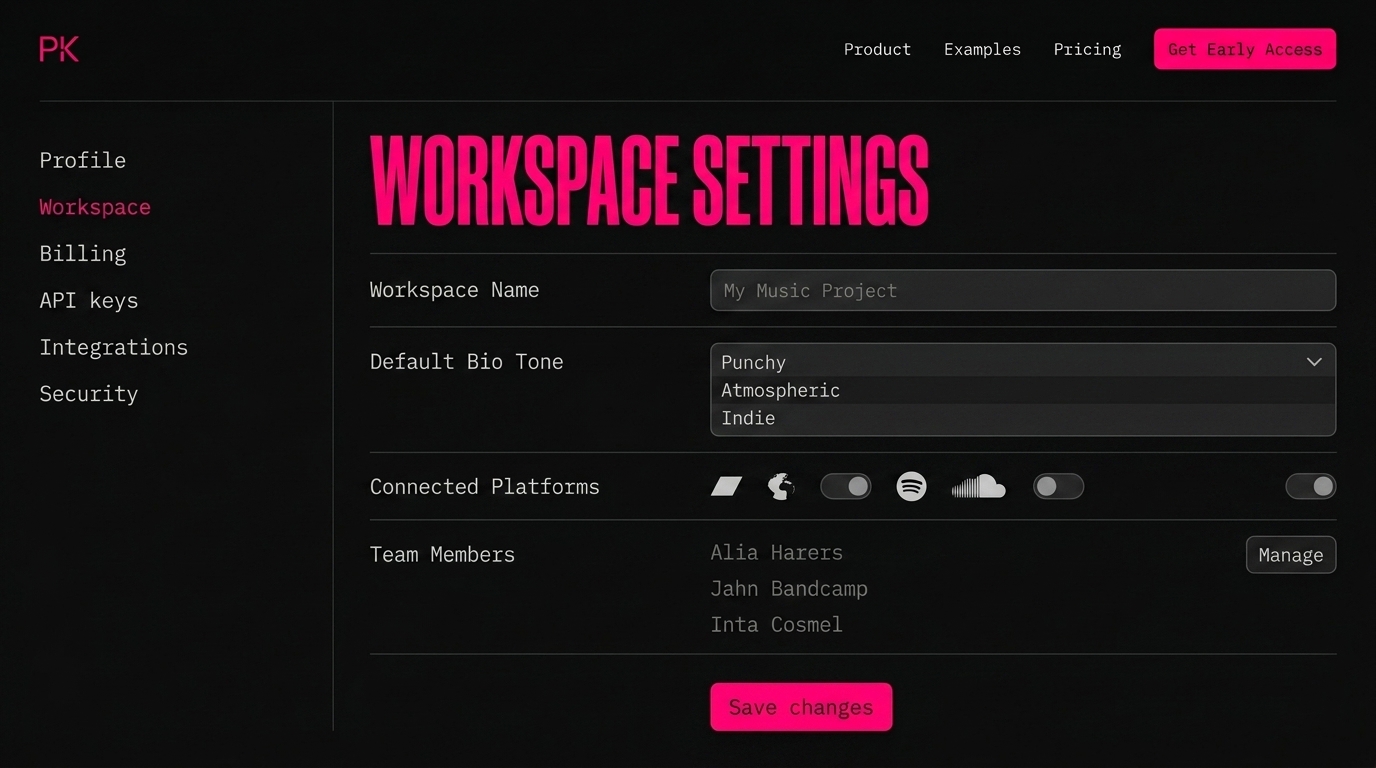This screenshot has width=1376, height=768.
Task: Click the PK logo in header
Action: 59,49
